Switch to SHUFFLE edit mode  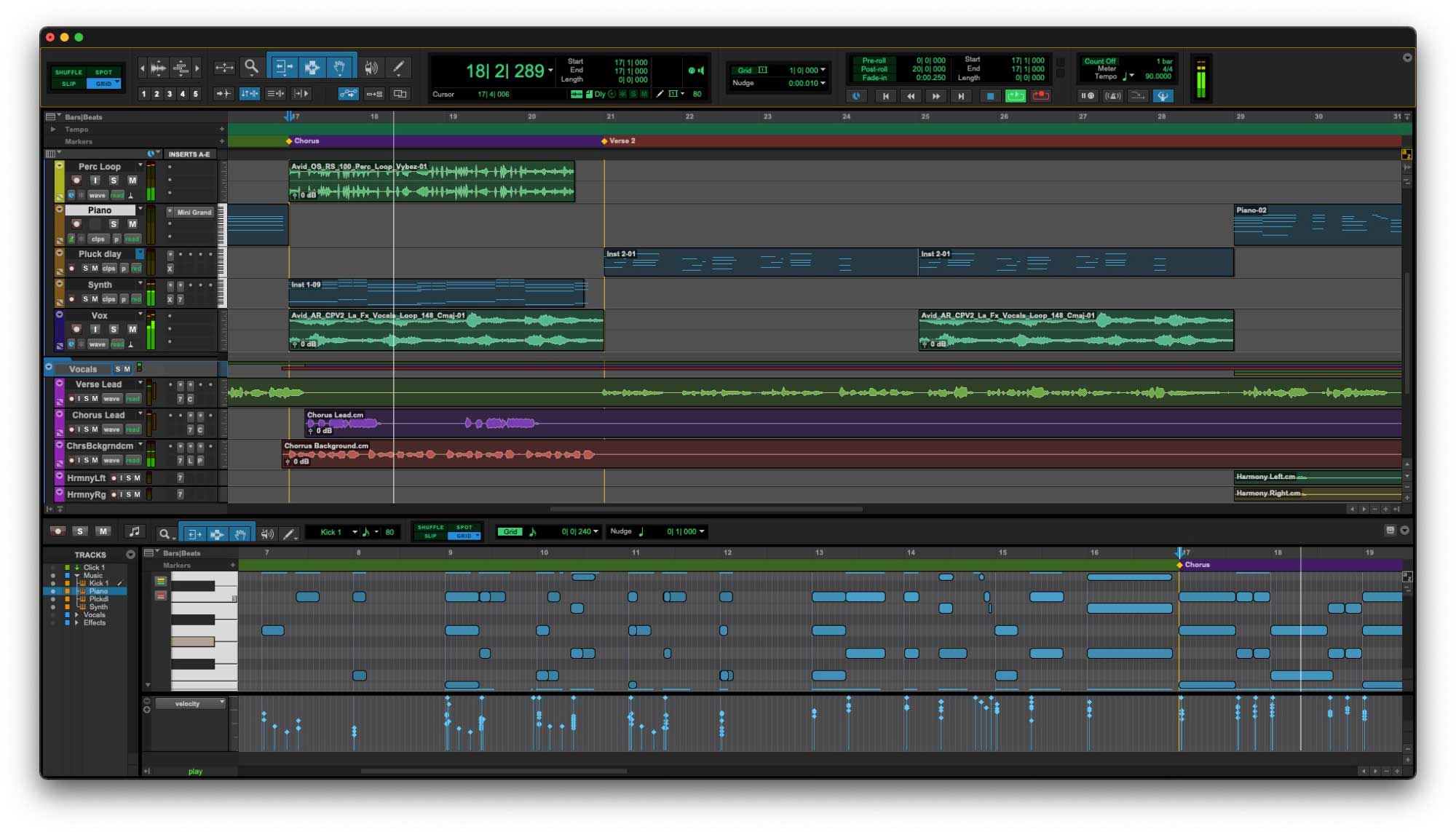point(68,72)
